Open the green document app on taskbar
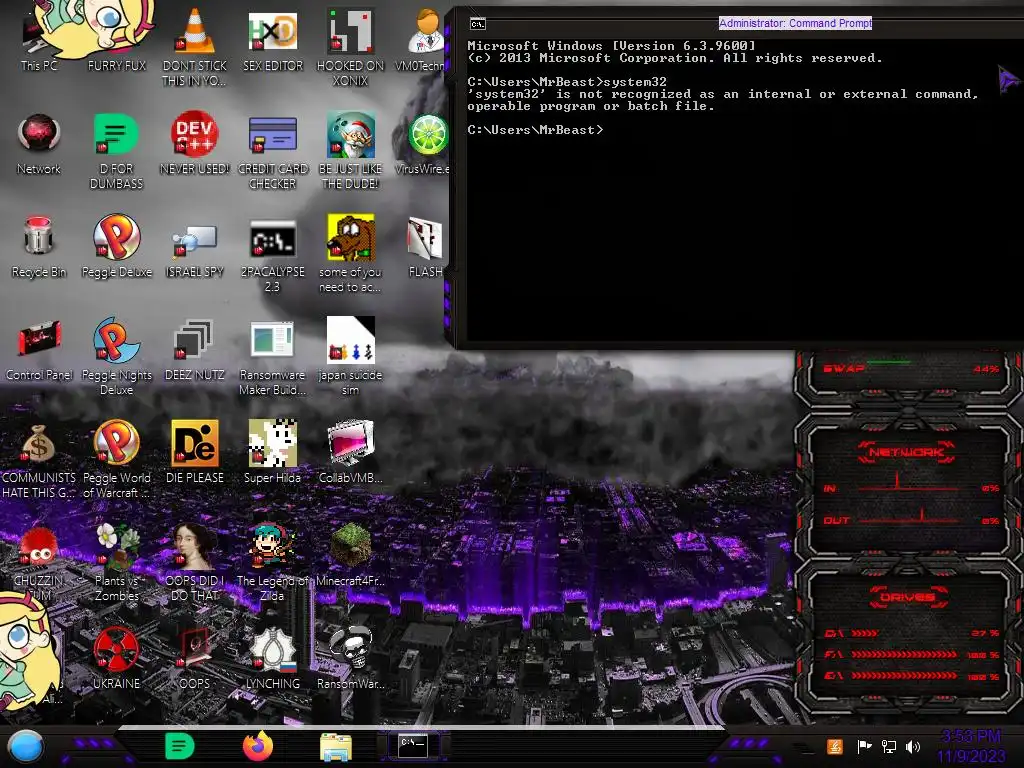Image resolution: width=1024 pixels, height=768 pixels. [x=180, y=746]
